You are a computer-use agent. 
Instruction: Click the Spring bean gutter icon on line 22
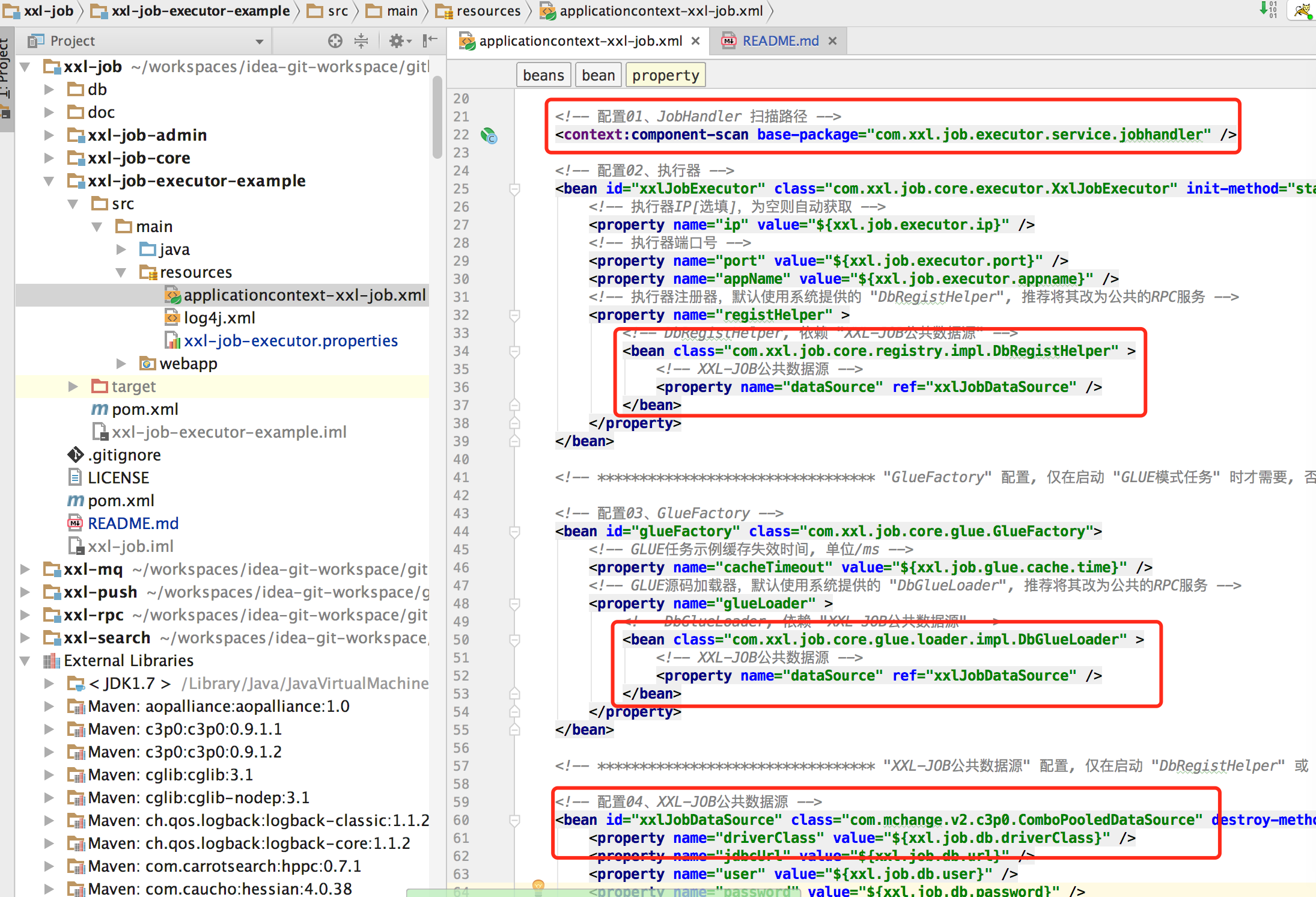pyautogui.click(x=489, y=136)
